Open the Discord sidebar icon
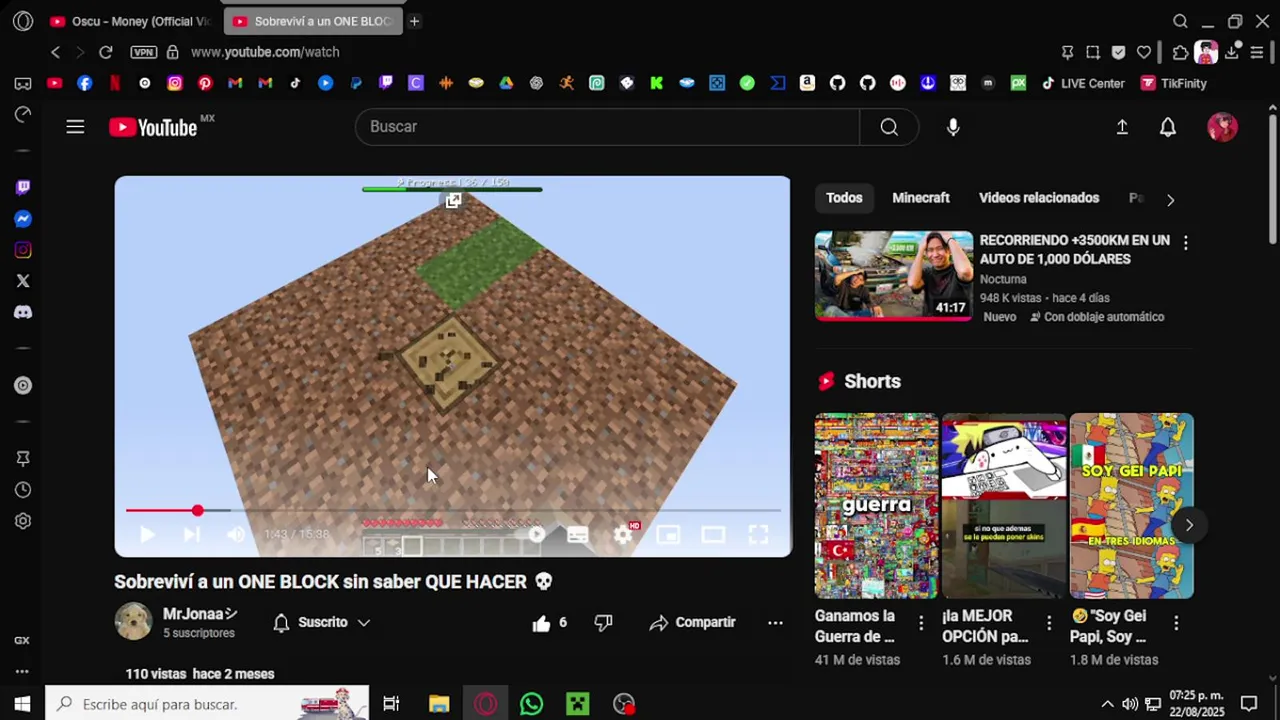This screenshot has width=1280, height=720. tap(23, 312)
